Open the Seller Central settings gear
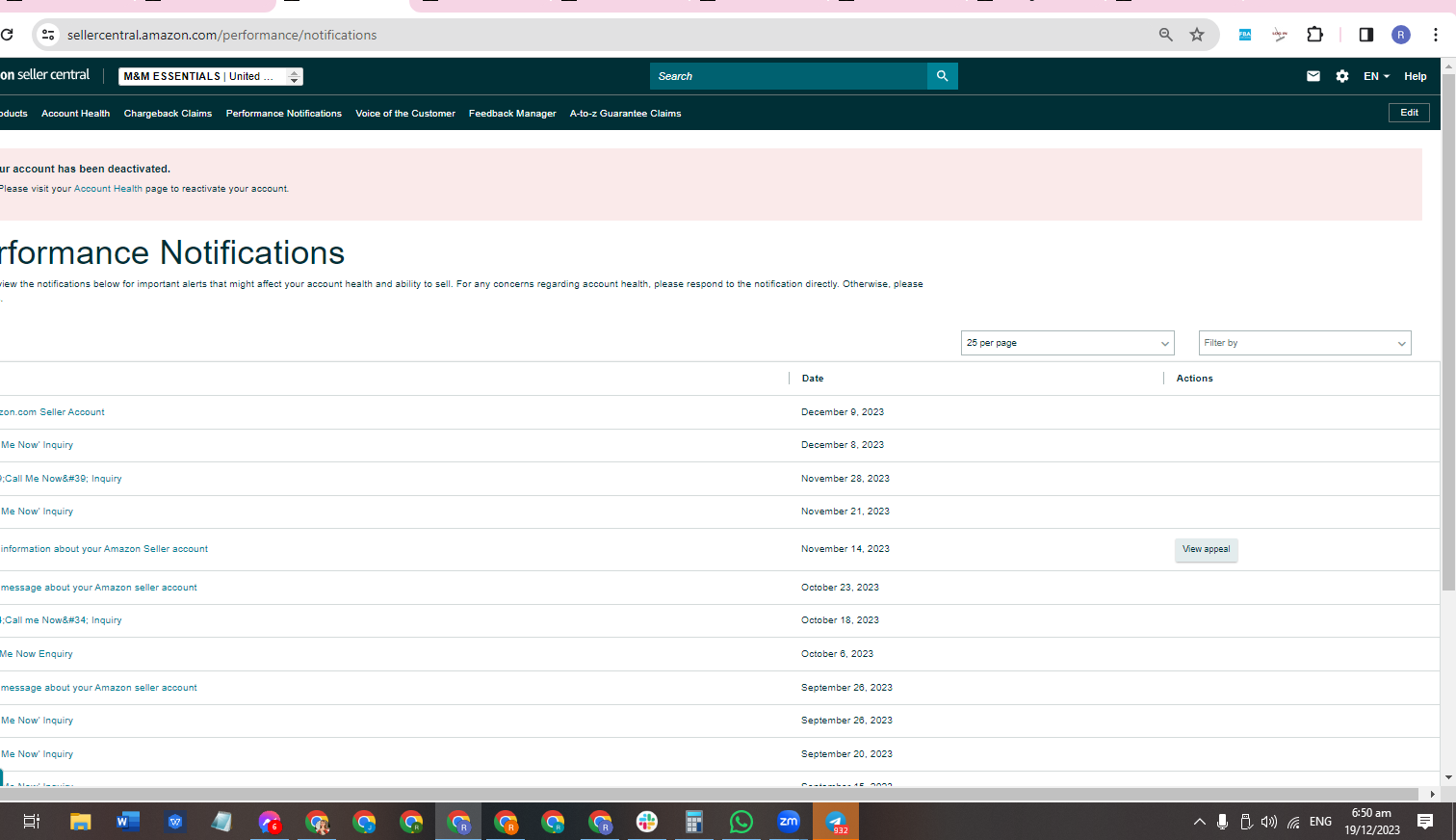The width and height of the screenshot is (1456, 840). 1342,76
